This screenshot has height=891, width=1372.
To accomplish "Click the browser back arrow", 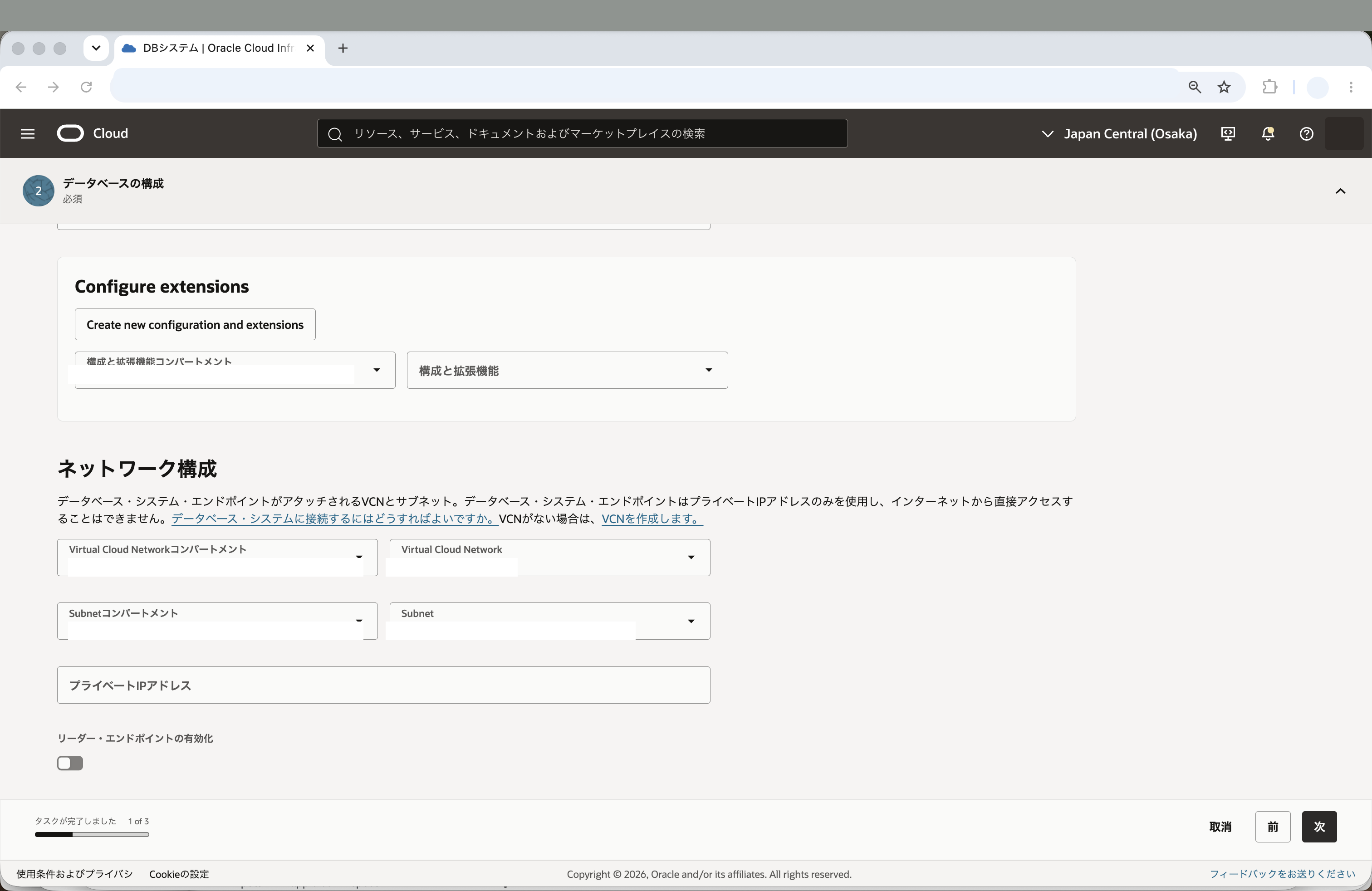I will coord(21,87).
